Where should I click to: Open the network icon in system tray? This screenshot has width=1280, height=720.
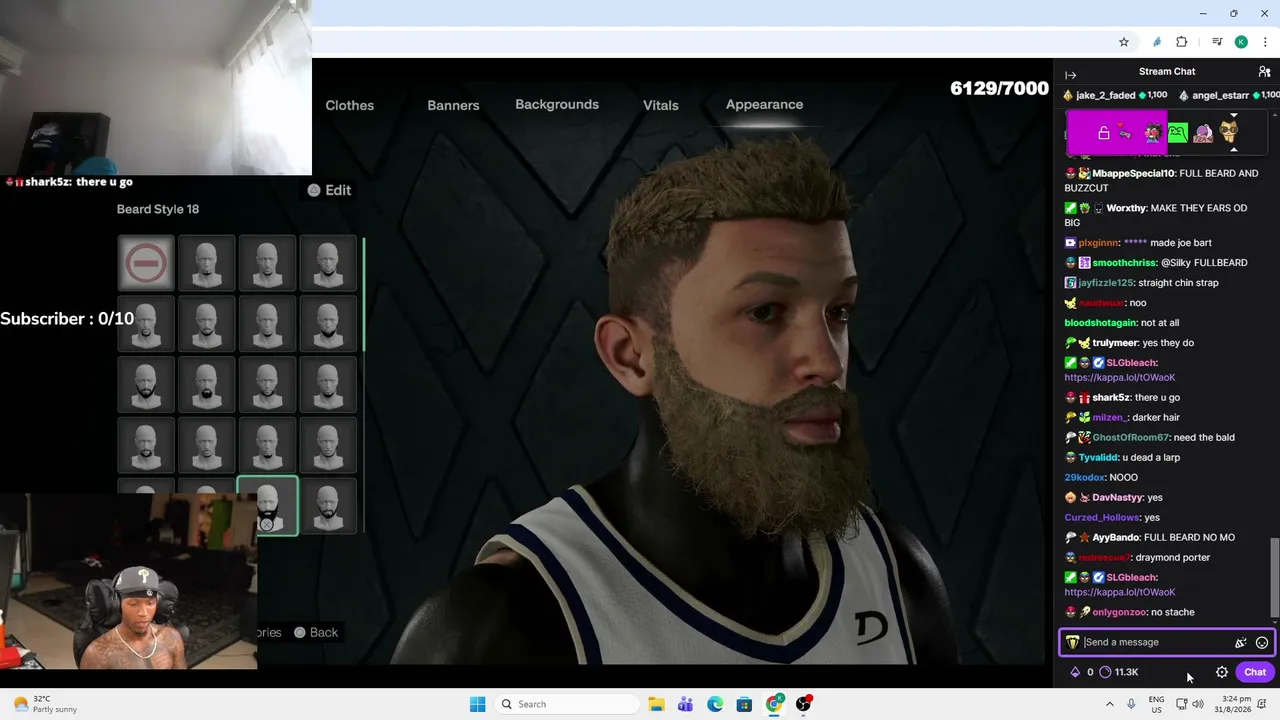[1181, 704]
